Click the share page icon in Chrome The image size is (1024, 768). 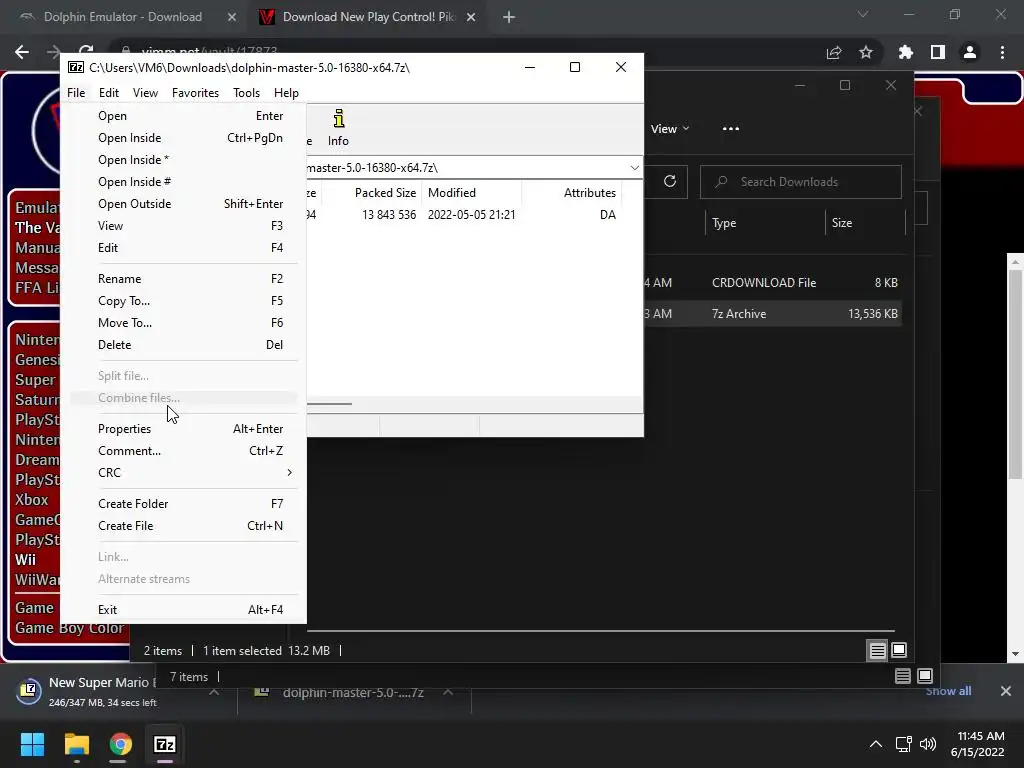(x=834, y=52)
